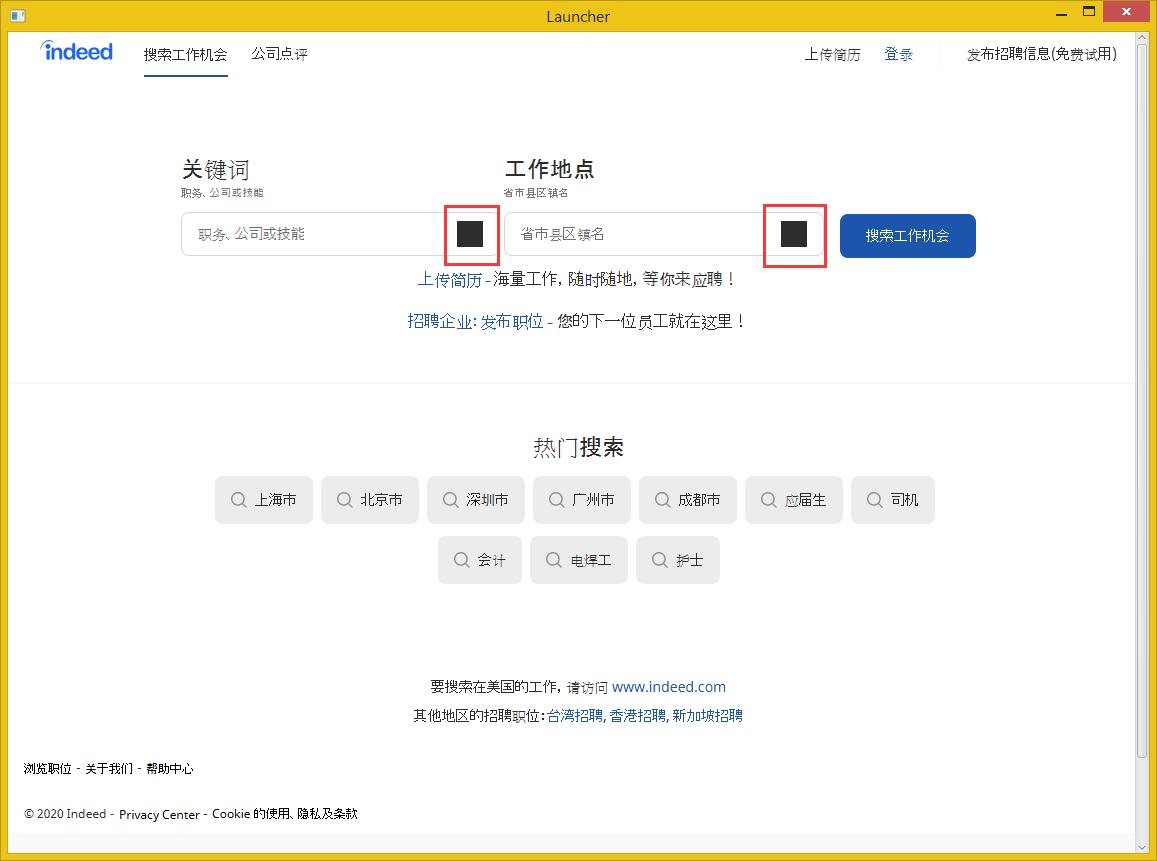Click the 护士 popular search chip
This screenshot has height=861, width=1157.
[x=678, y=560]
